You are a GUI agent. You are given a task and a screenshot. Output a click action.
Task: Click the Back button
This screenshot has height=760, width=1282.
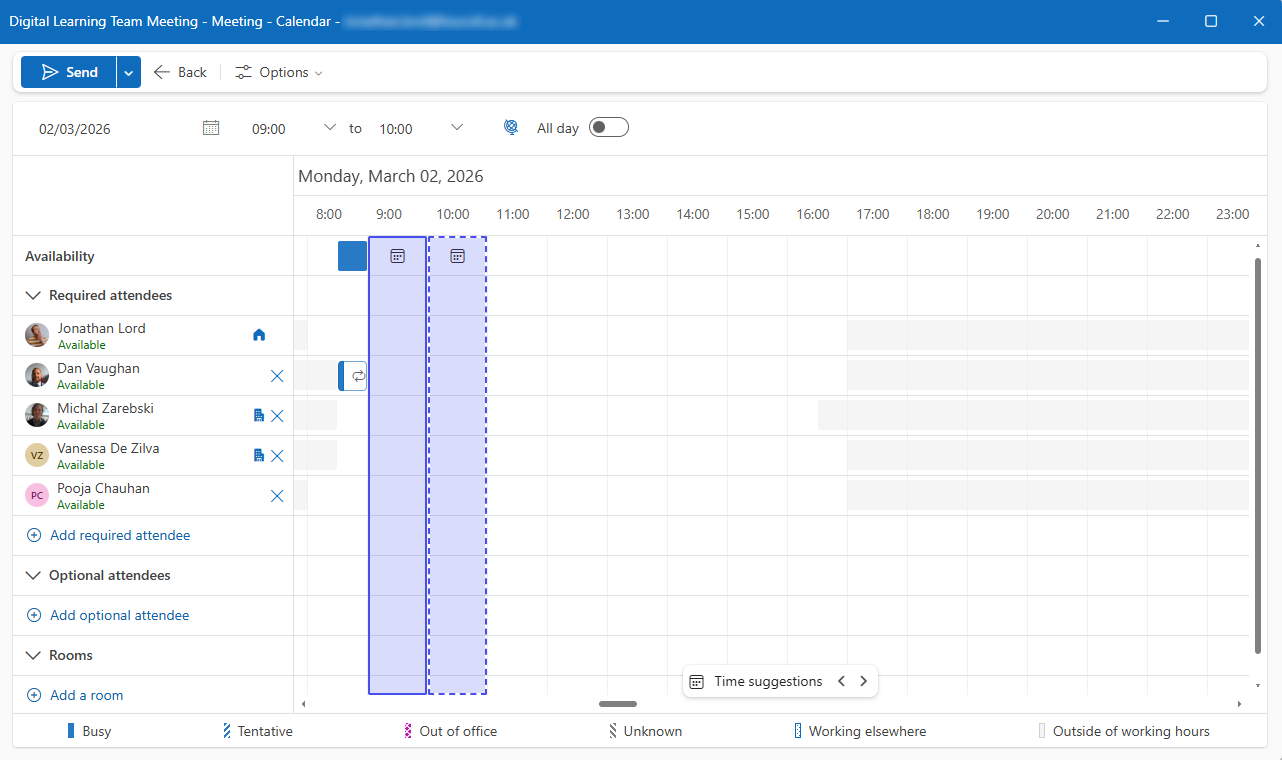coord(180,72)
